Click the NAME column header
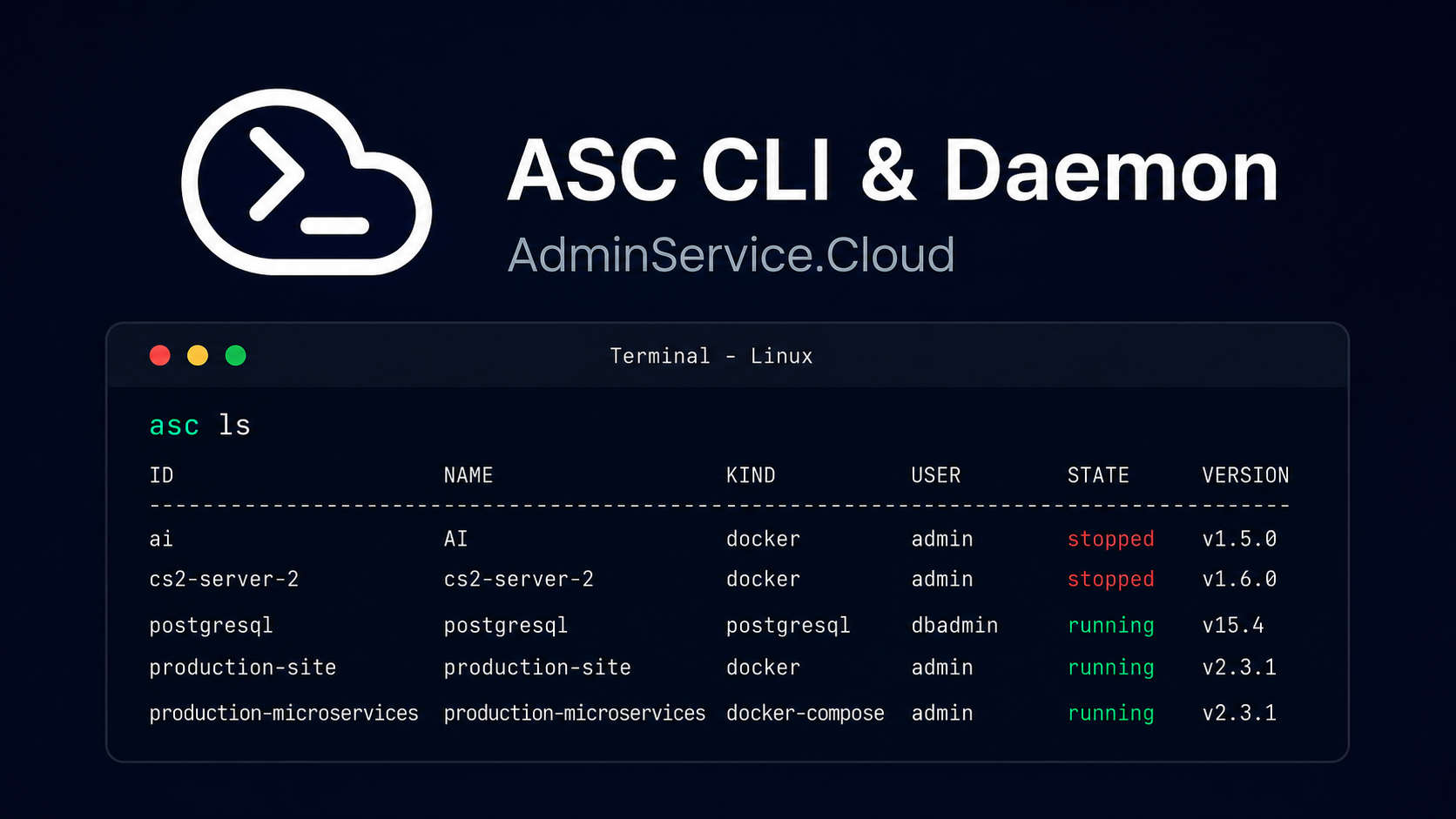1456x819 pixels. coord(468,475)
